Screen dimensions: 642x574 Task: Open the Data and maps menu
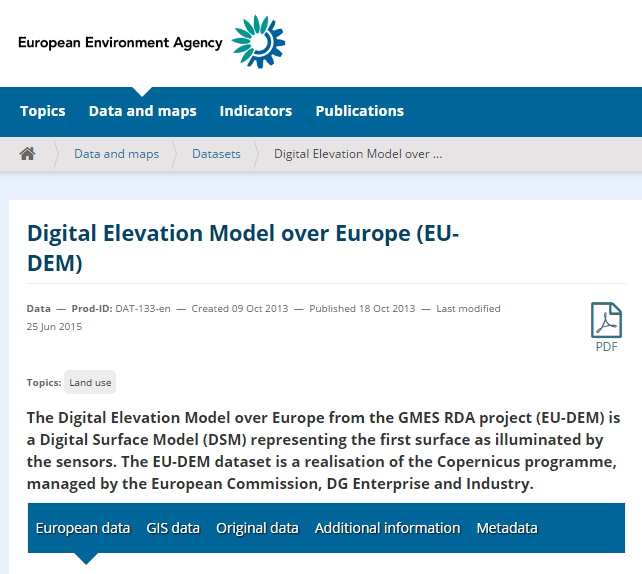tap(142, 111)
